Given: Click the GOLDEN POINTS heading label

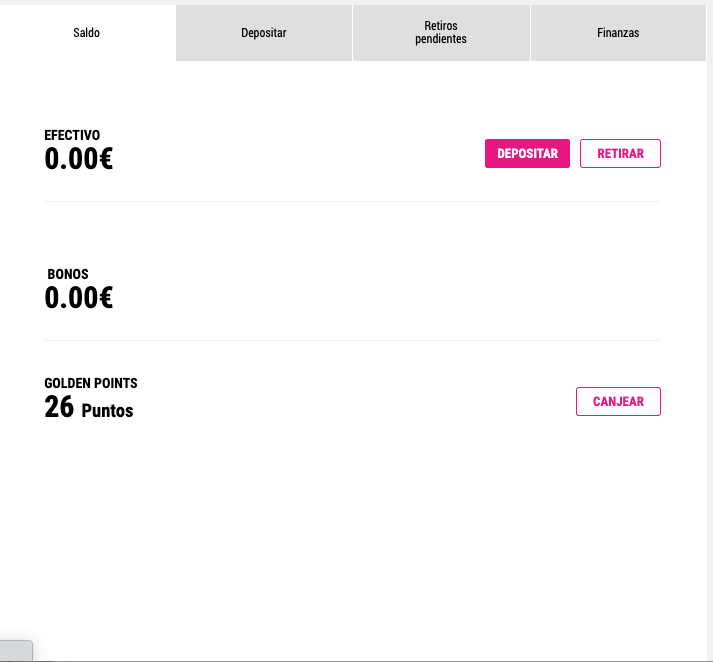Looking at the screenshot, I should click(x=90, y=383).
